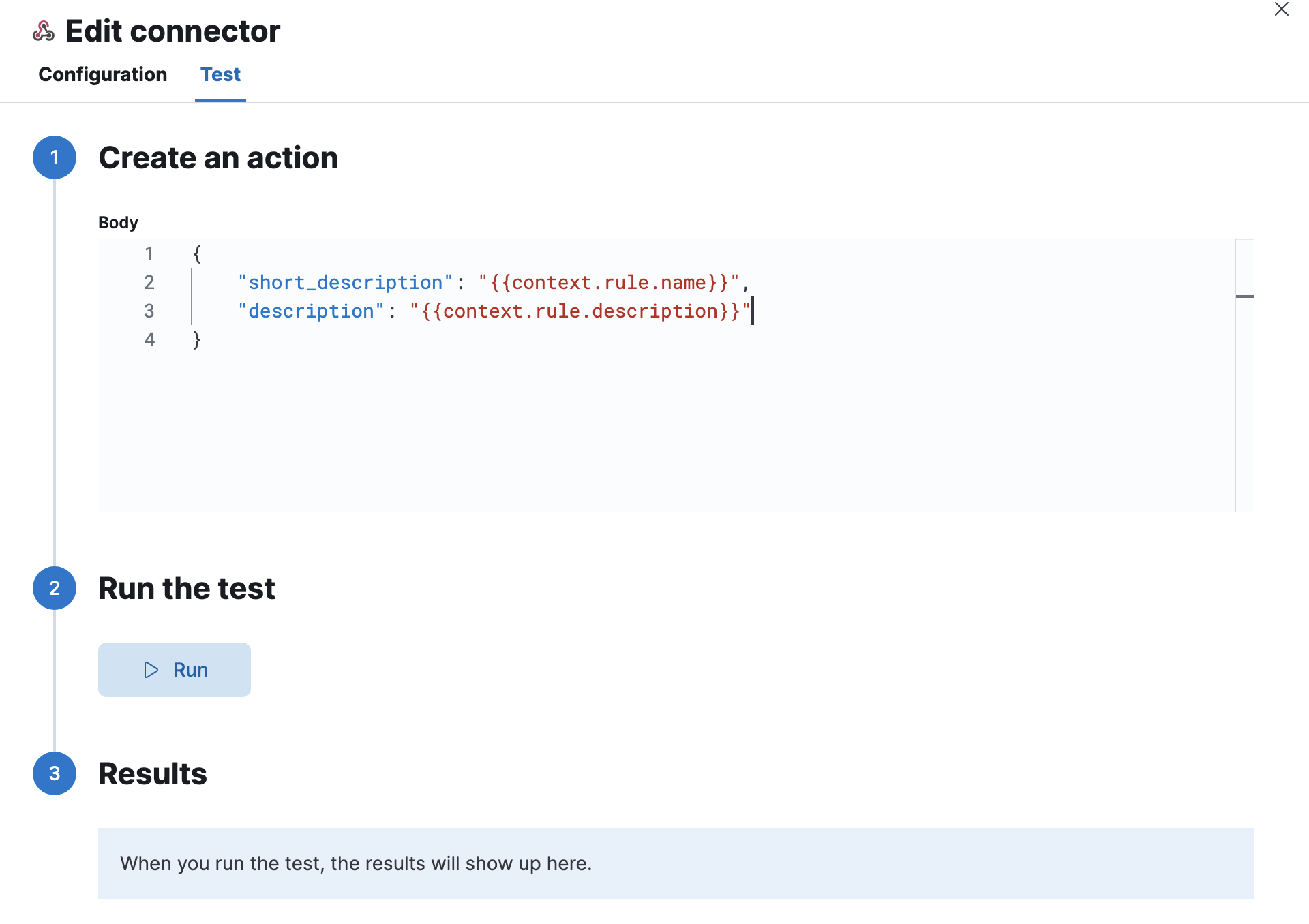Click the Run button to test the connector
Viewport: 1309px width, 924px height.
pyautogui.click(x=175, y=670)
